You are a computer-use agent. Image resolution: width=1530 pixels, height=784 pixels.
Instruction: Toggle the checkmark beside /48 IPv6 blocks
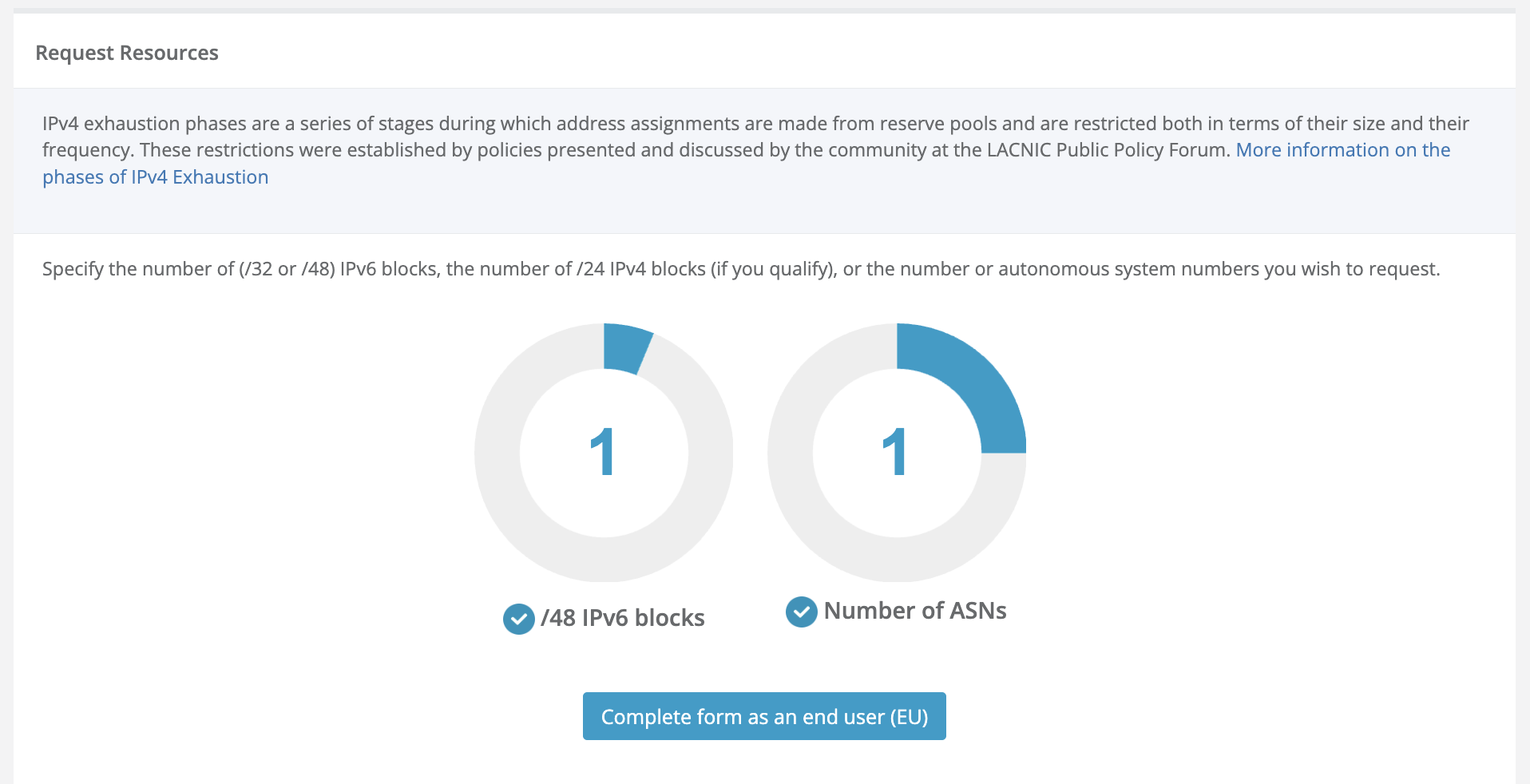518,619
